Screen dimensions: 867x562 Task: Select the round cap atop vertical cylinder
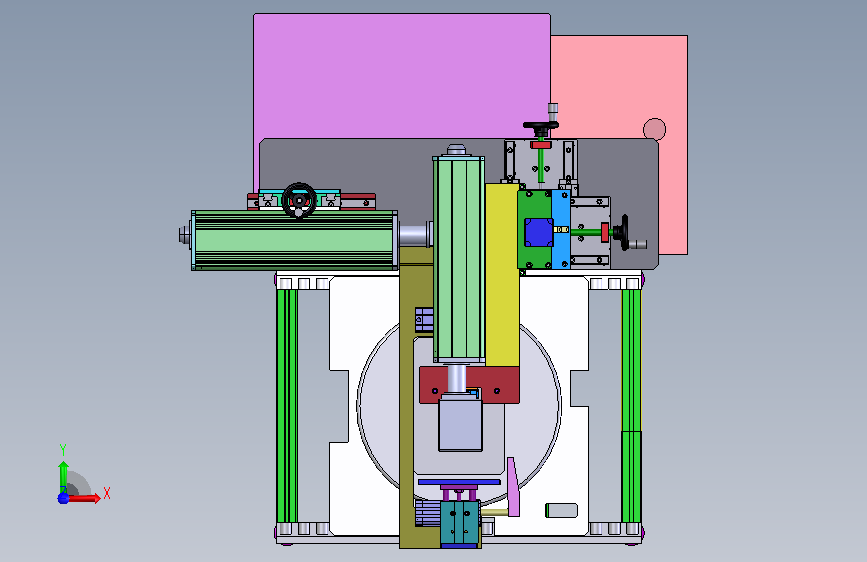(457, 150)
